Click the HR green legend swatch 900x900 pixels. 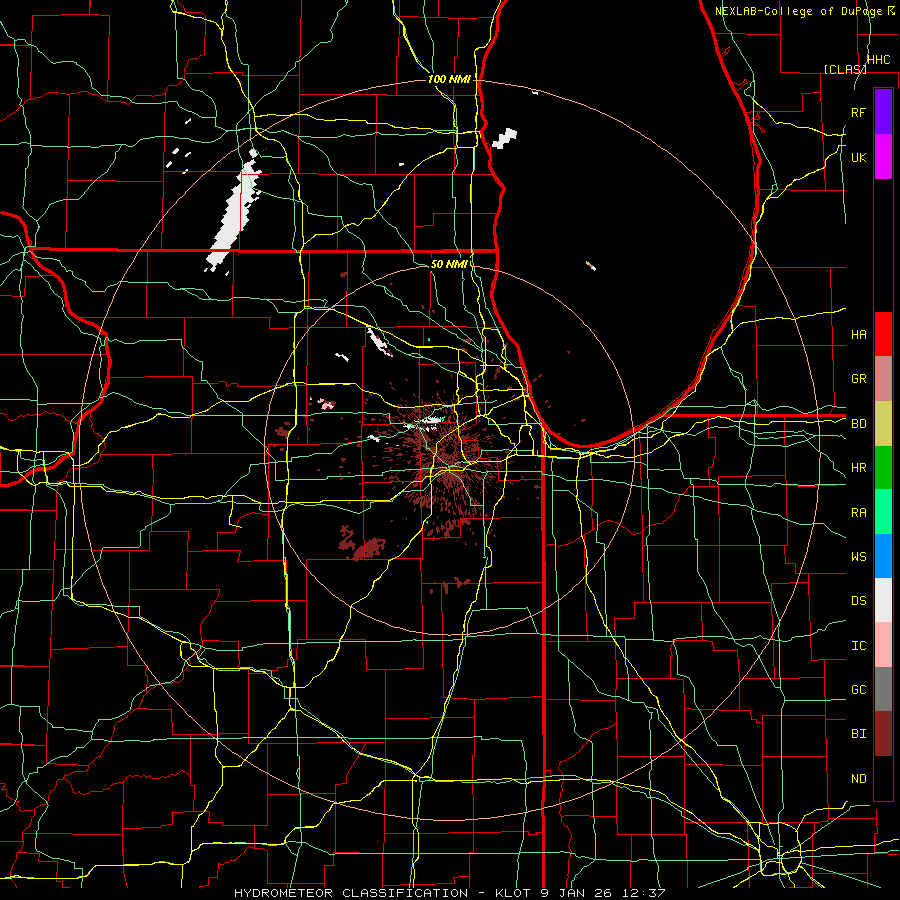pyautogui.click(x=883, y=468)
